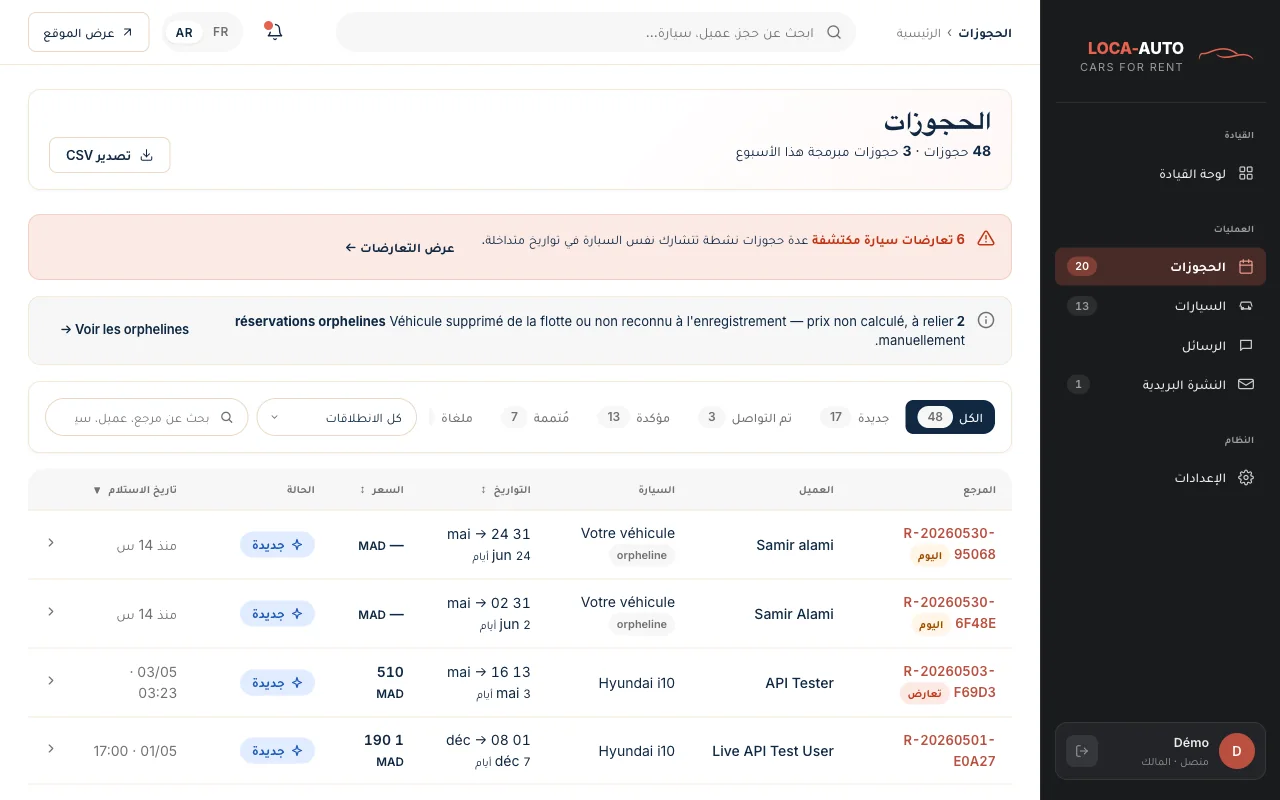Click customer name Samir alami
This screenshot has width=1280, height=800.
coord(794,545)
